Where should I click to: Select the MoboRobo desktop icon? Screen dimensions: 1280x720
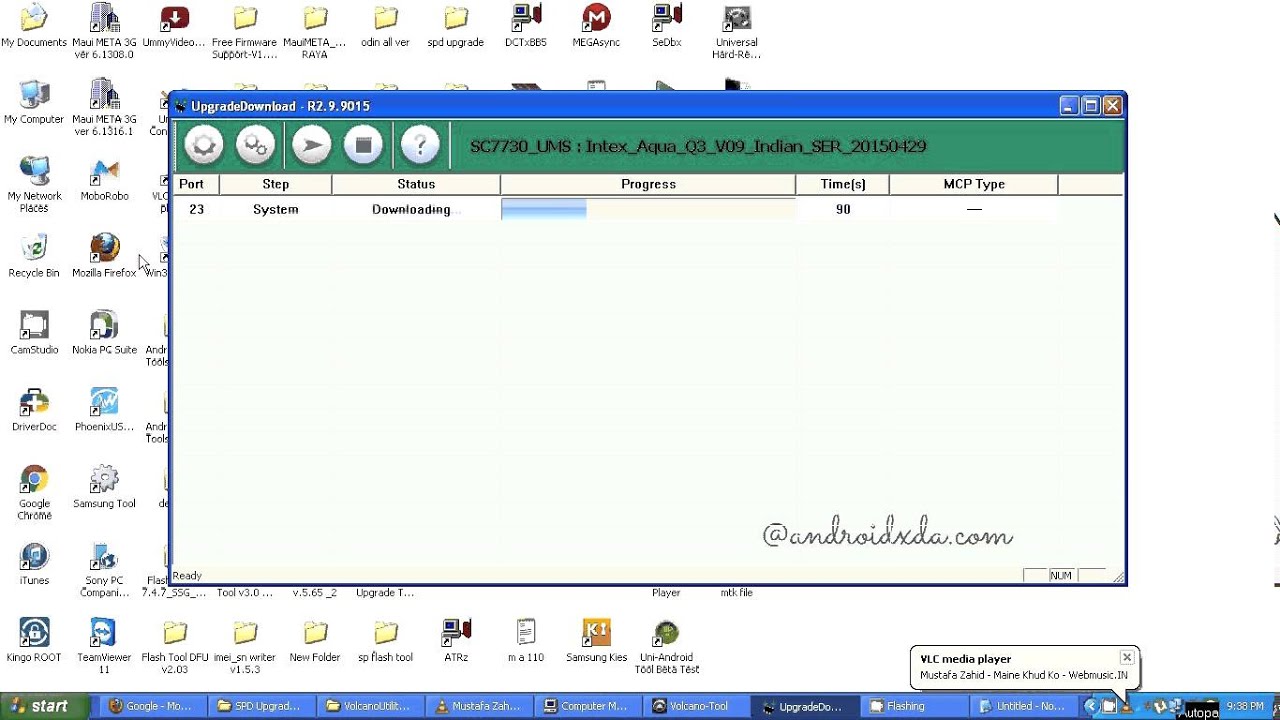[x=104, y=179]
